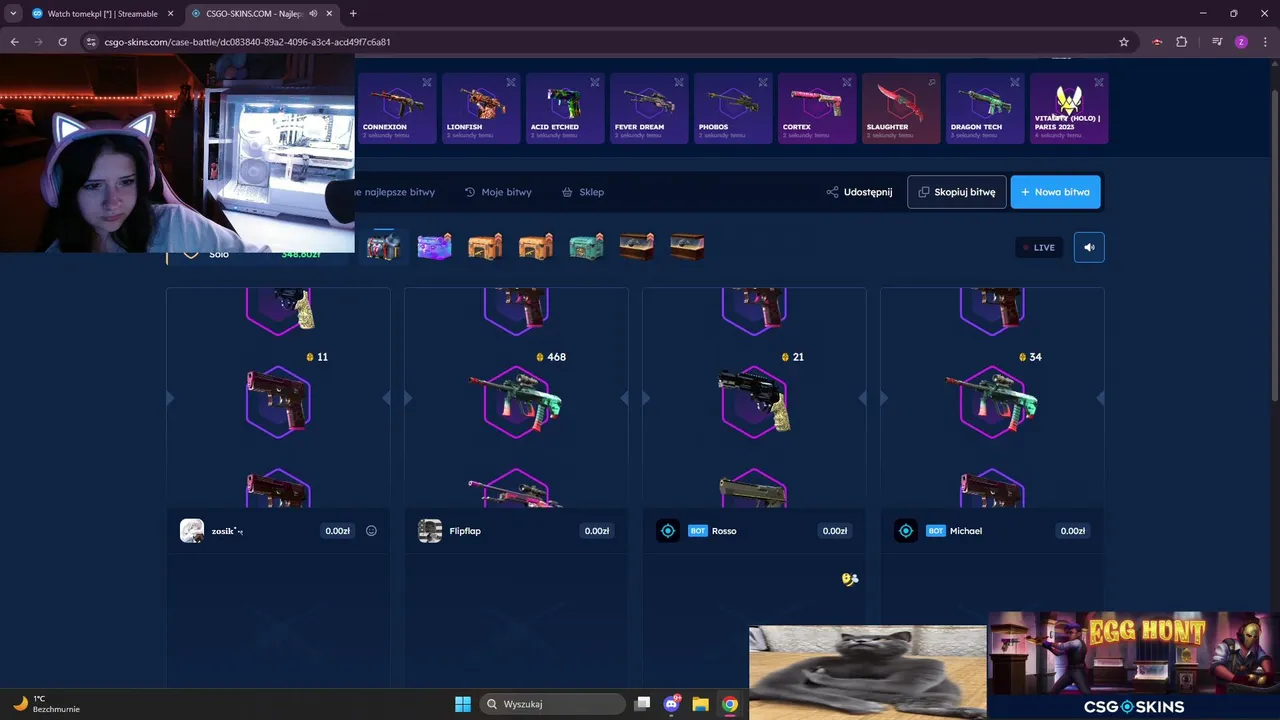The height and width of the screenshot is (720, 1280).
Task: Reload the current page
Action: coord(62,42)
